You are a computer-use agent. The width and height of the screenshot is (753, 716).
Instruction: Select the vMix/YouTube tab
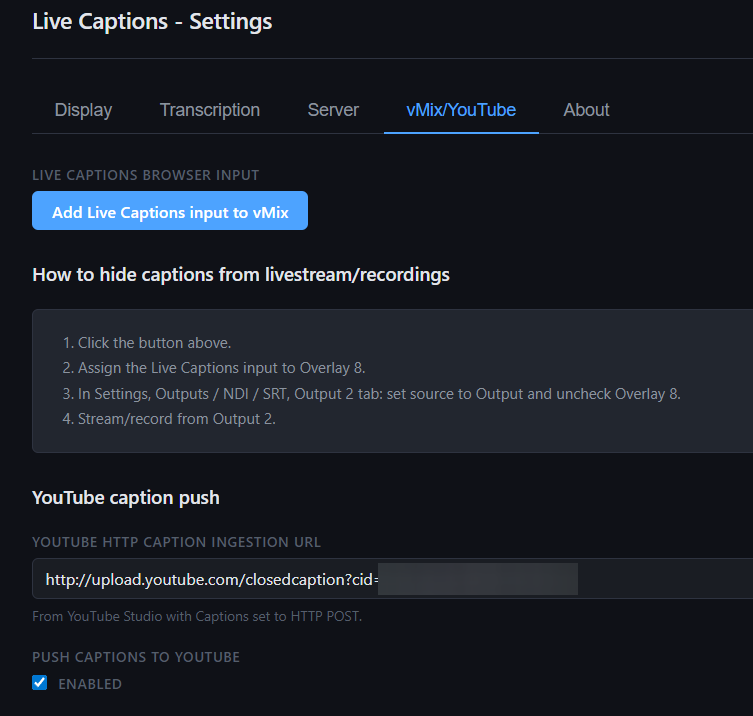[461, 110]
